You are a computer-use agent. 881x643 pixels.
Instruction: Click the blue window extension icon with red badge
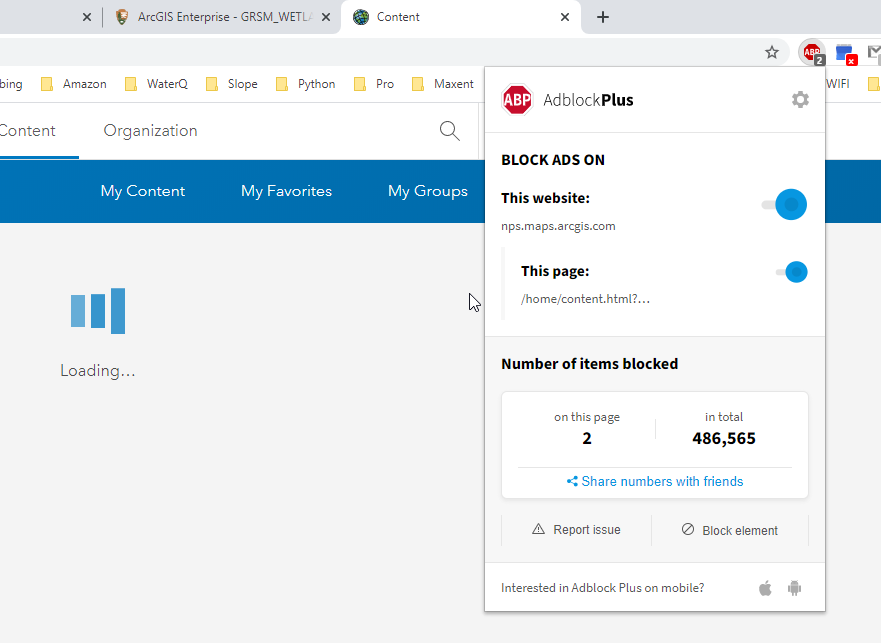pyautogui.click(x=845, y=53)
